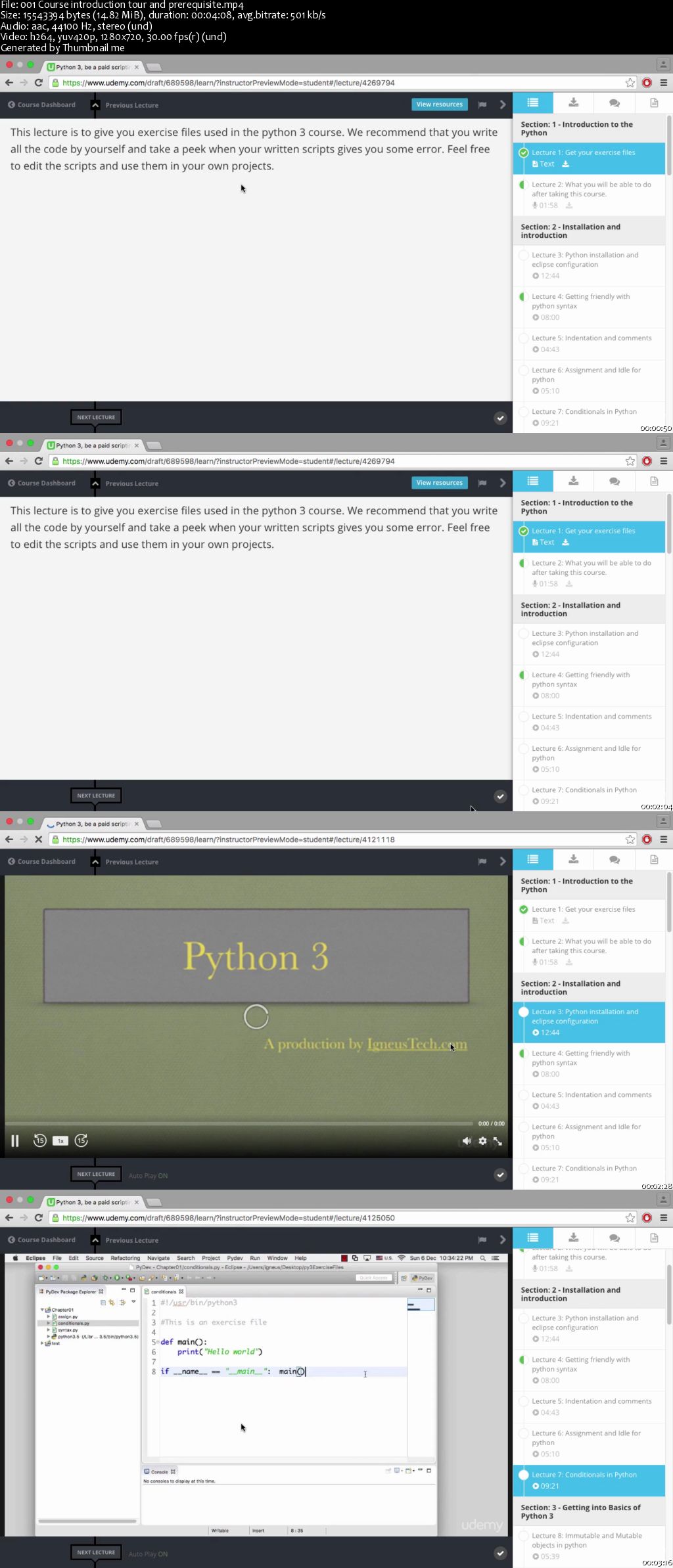Open the video player settings gear

pos(482,1141)
